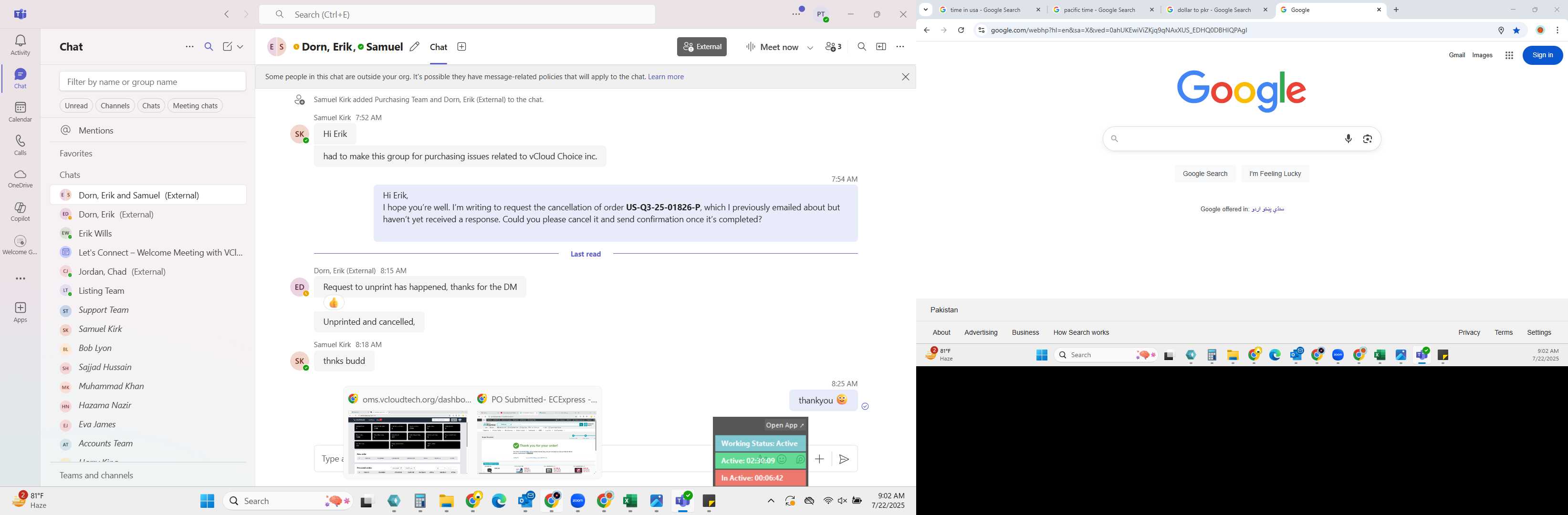Open the Apps store in Teams sidebar
Screen dimensions: 1568x515
pyautogui.click(x=20, y=312)
